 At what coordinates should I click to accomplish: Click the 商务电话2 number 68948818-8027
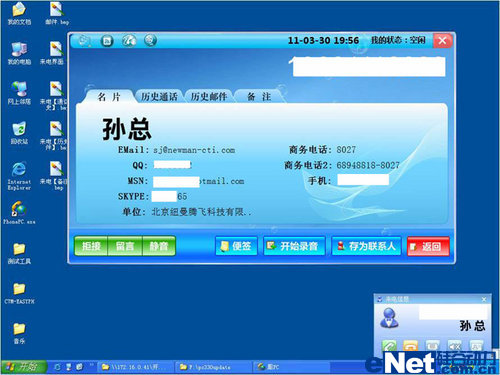[368, 165]
